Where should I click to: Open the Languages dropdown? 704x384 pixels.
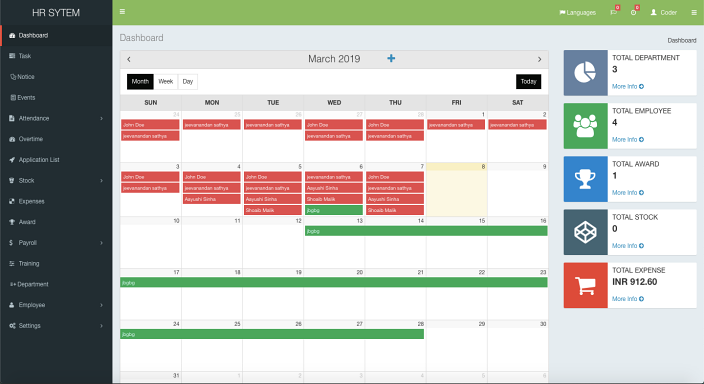578,13
